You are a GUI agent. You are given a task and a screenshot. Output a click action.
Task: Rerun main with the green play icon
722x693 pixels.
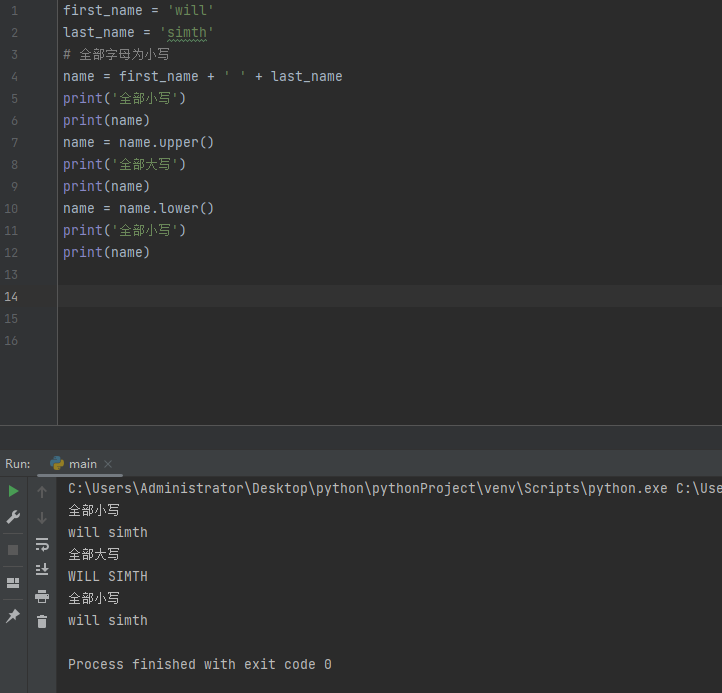point(13,491)
